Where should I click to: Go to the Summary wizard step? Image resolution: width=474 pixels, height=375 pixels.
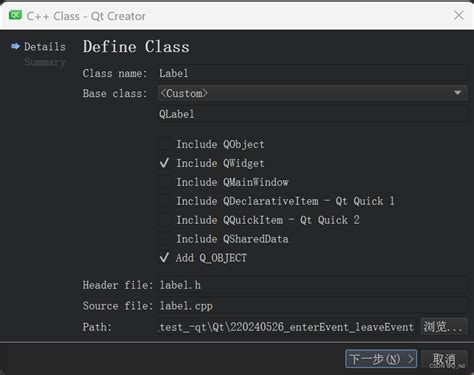pos(45,62)
